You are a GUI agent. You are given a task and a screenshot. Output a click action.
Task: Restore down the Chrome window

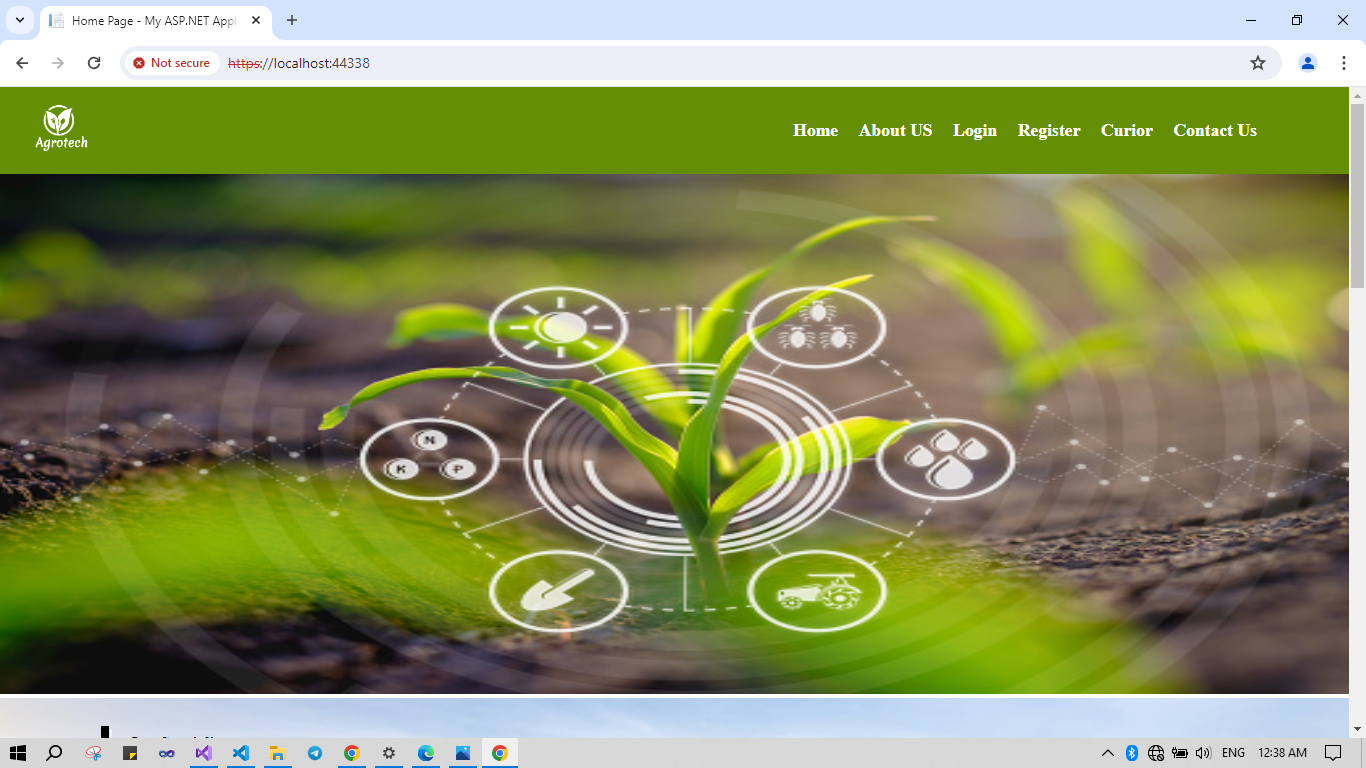[1297, 20]
